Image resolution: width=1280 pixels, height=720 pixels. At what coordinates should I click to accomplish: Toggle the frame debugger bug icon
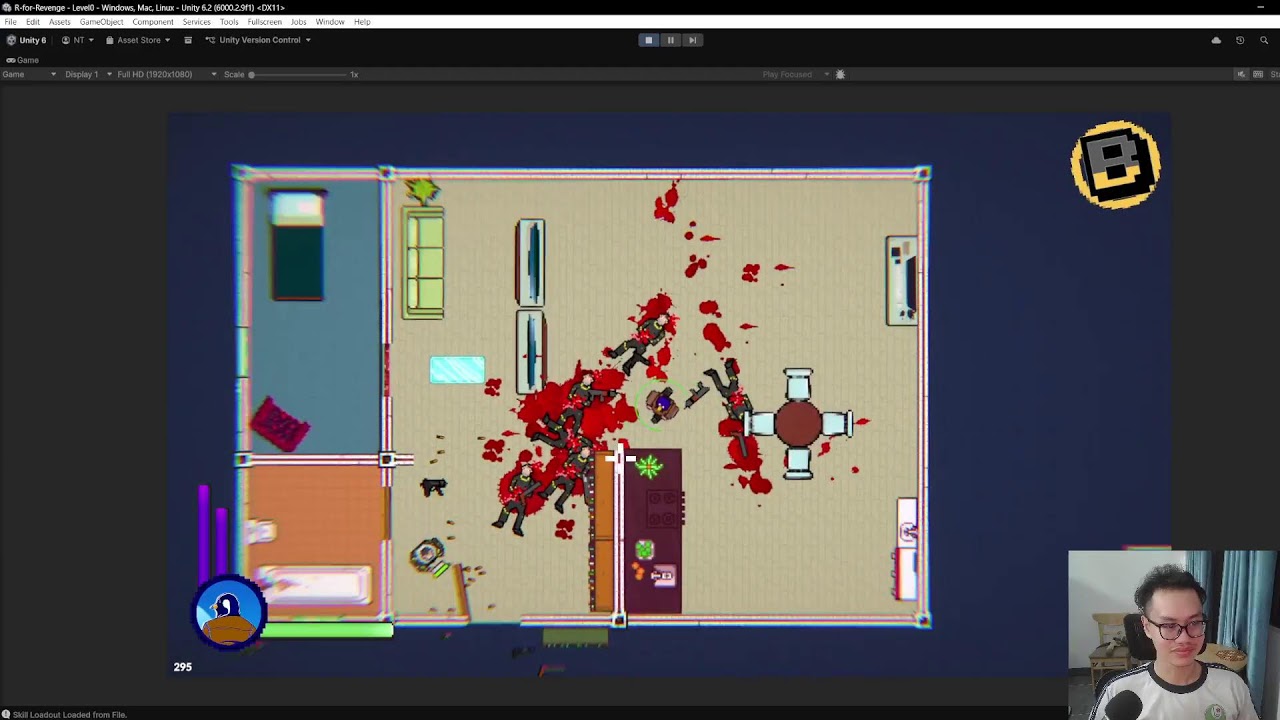coord(840,74)
